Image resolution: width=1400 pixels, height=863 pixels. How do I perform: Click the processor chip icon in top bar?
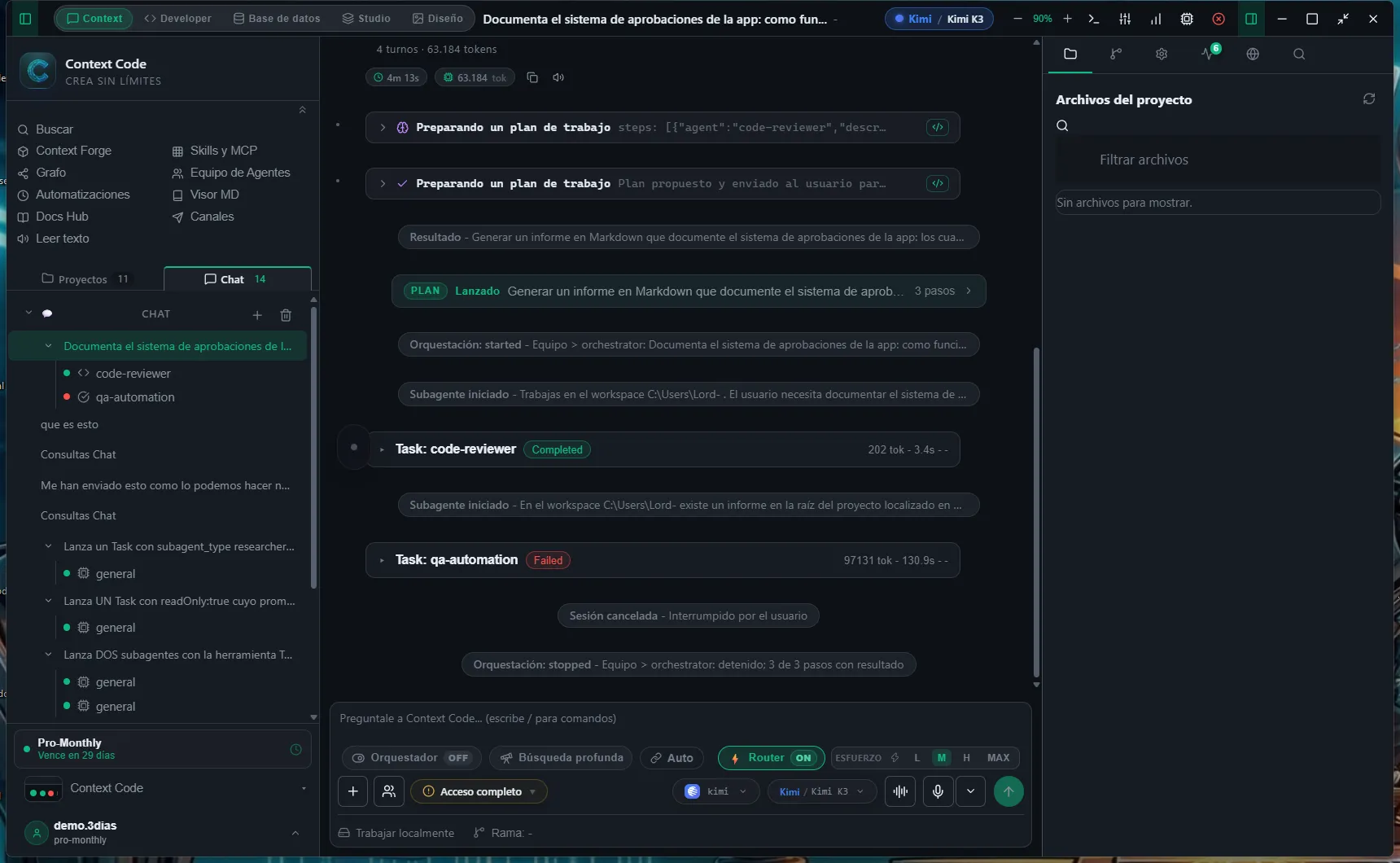pyautogui.click(x=1187, y=19)
